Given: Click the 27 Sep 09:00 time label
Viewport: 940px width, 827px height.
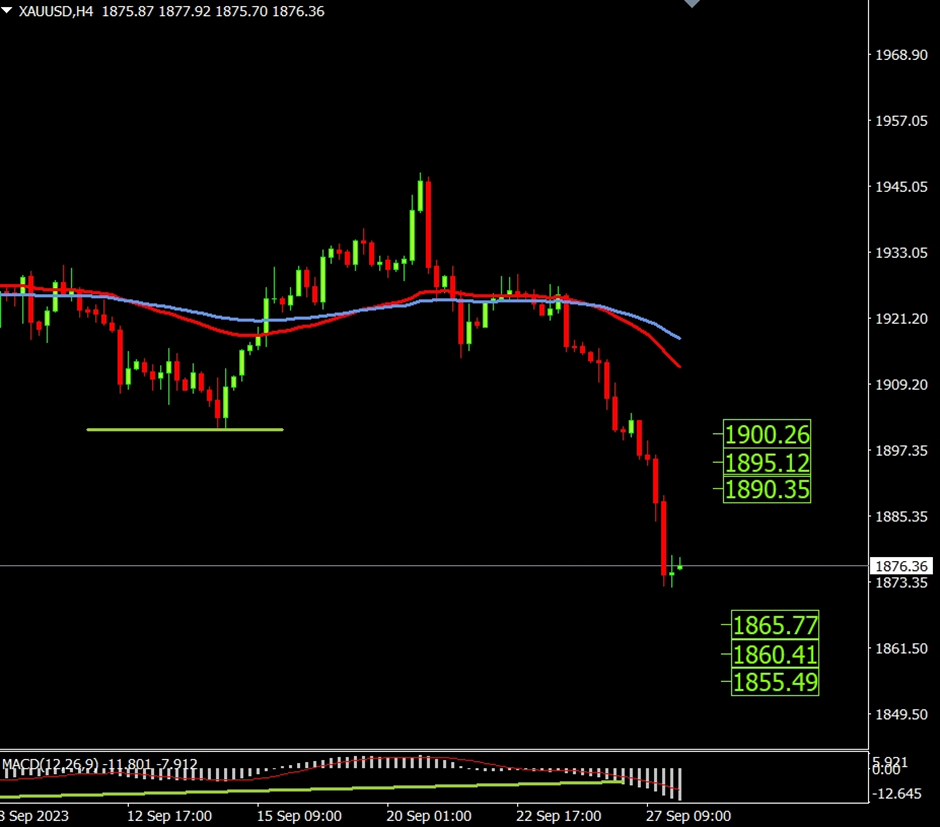Looking at the screenshot, I should (688, 815).
